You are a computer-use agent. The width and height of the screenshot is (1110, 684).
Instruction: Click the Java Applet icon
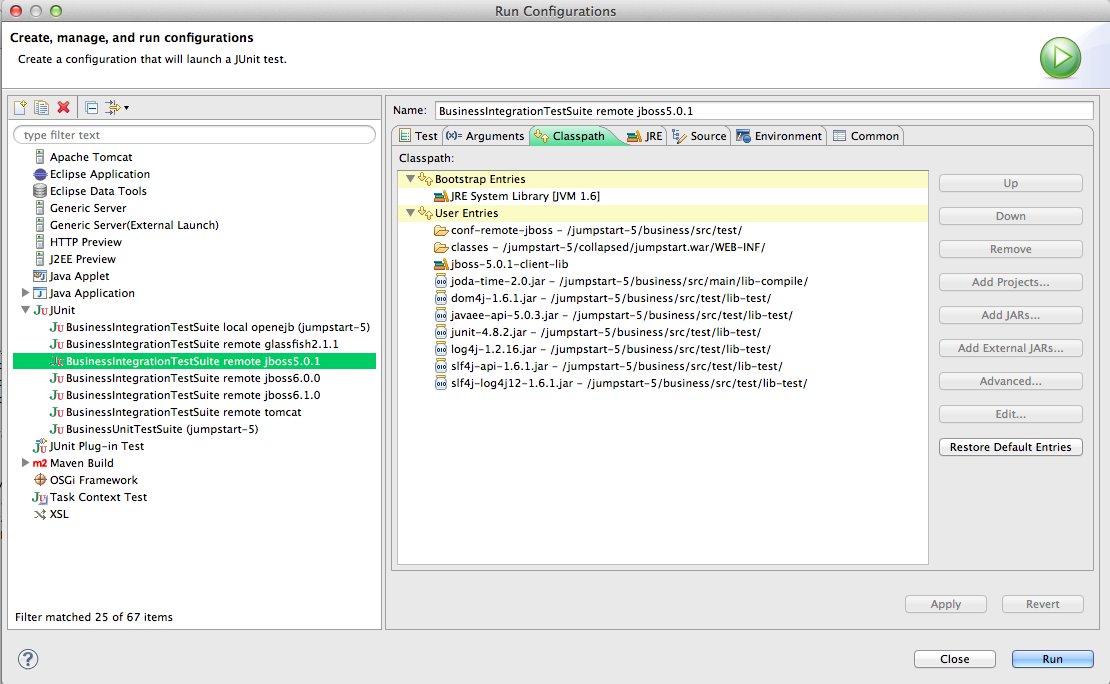(x=40, y=276)
